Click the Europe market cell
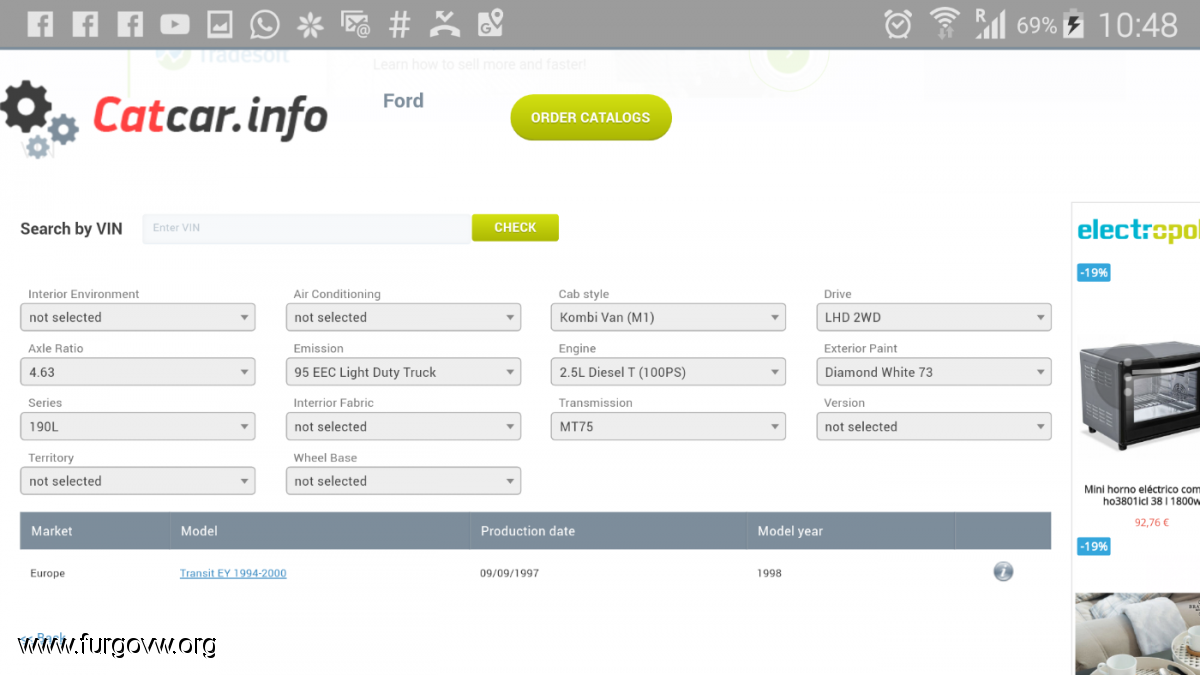This screenshot has height=675, width=1200. [x=48, y=573]
